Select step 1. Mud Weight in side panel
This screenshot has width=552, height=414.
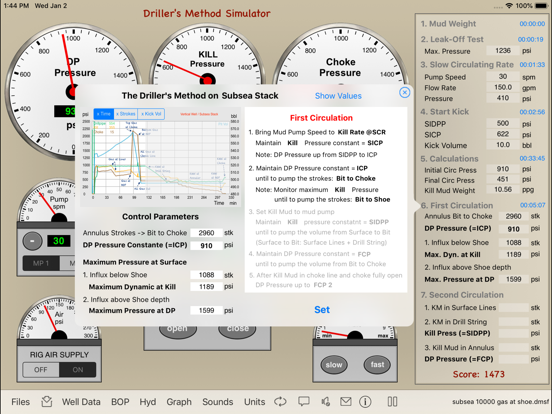[x=448, y=24]
